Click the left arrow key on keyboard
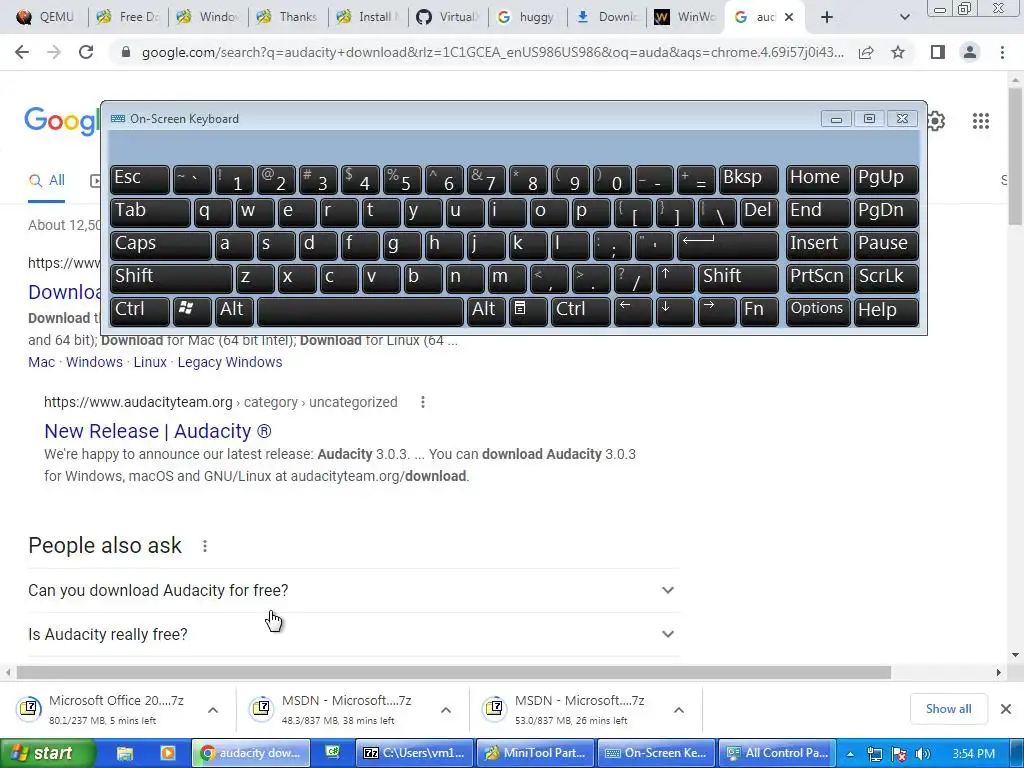Screen dimensions: 1024x768 click(x=633, y=311)
